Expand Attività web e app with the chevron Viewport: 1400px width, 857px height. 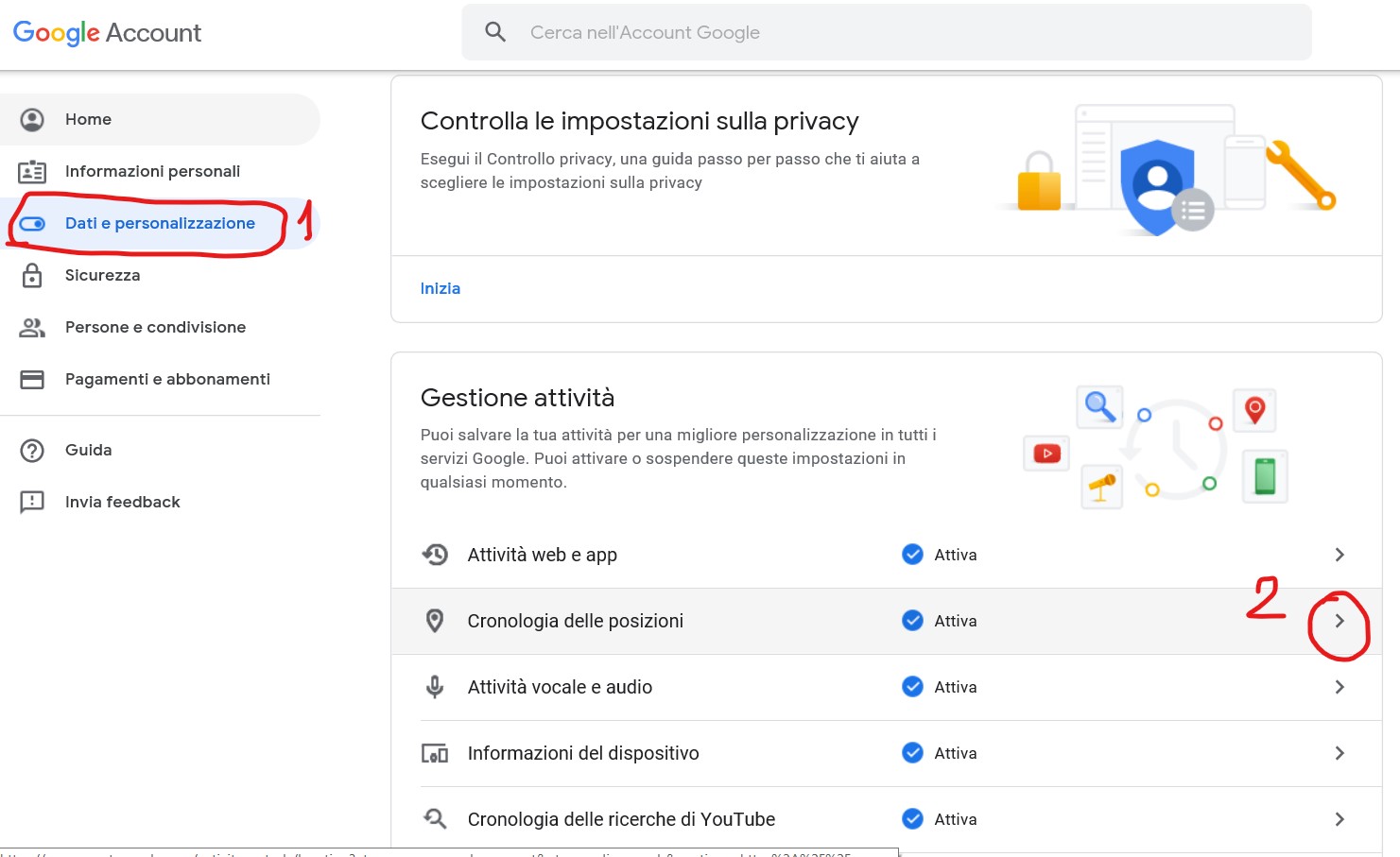(x=1340, y=555)
